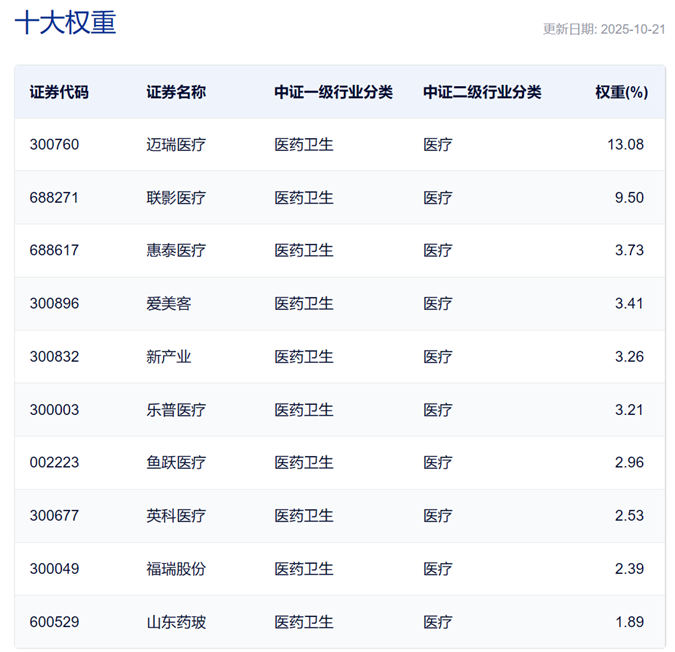The height and width of the screenshot is (652, 675).
Task: Click 医药卫生 in the 爱美客 row
Action: point(304,304)
